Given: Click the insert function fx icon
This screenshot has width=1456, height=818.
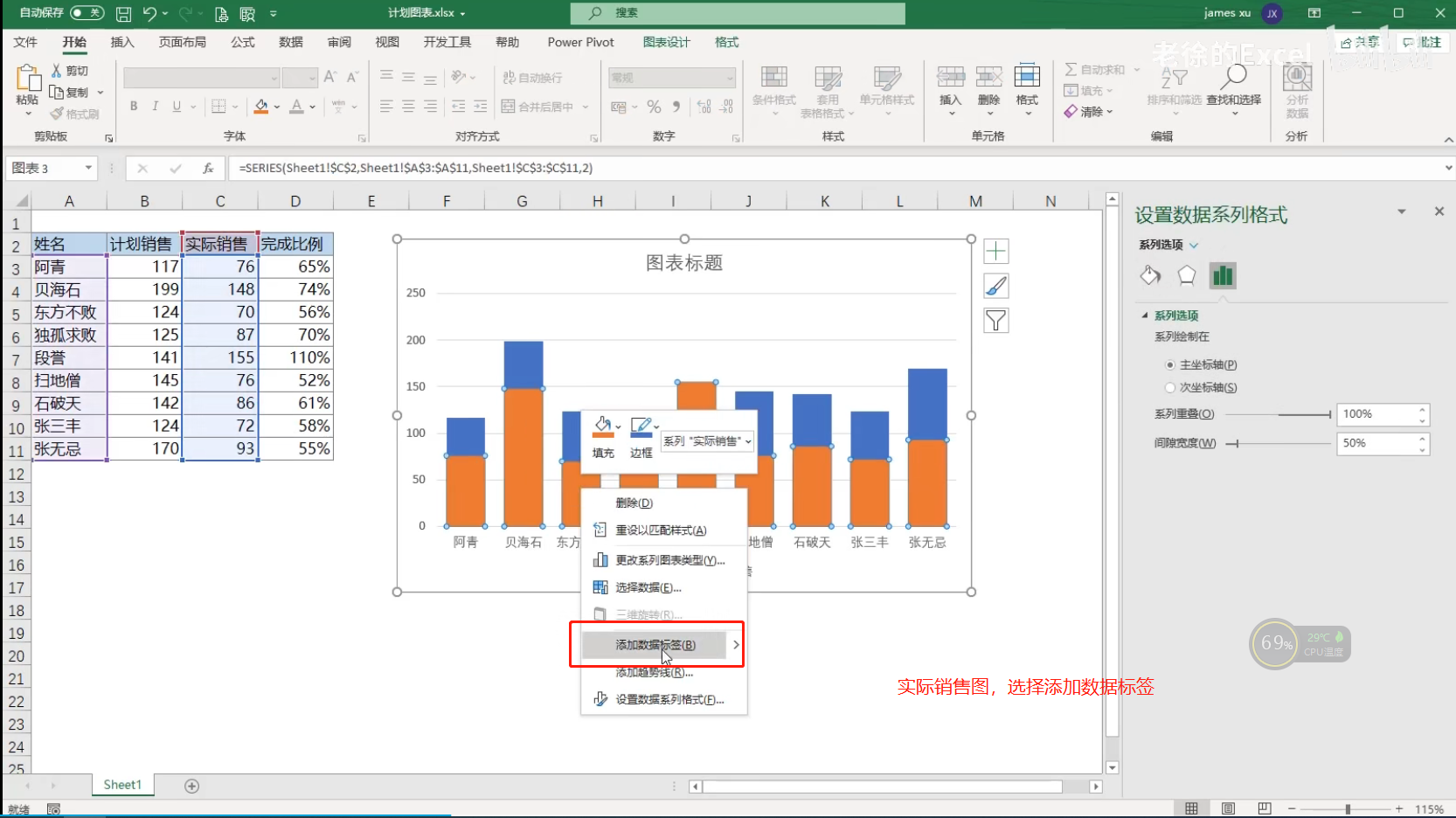Looking at the screenshot, I should click(x=208, y=168).
